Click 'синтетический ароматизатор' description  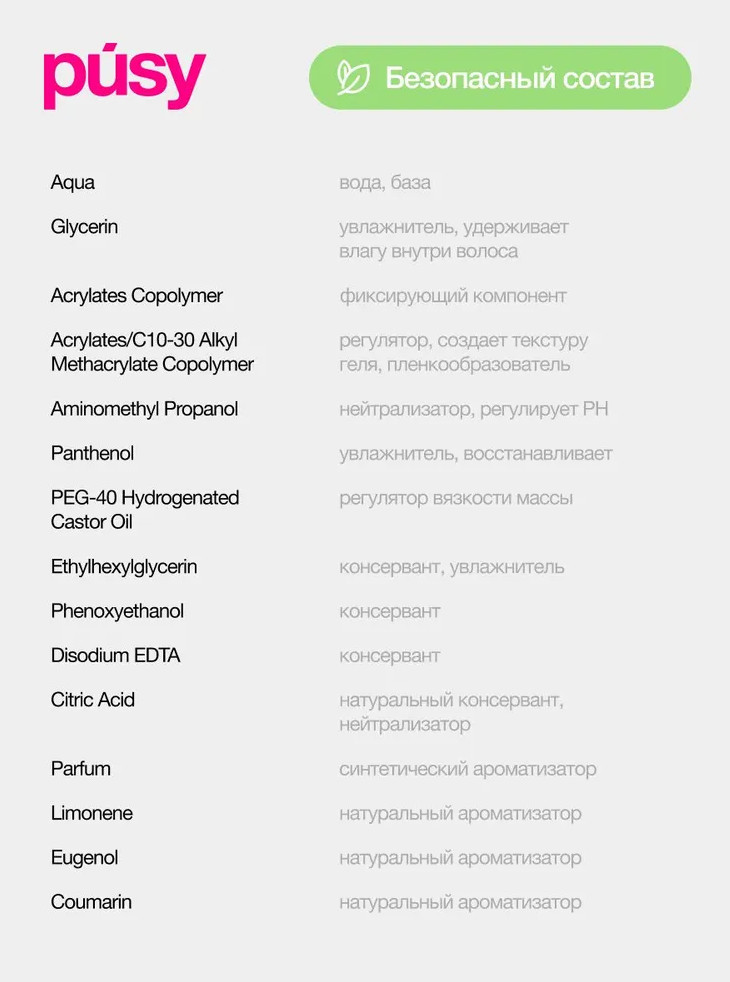467,769
